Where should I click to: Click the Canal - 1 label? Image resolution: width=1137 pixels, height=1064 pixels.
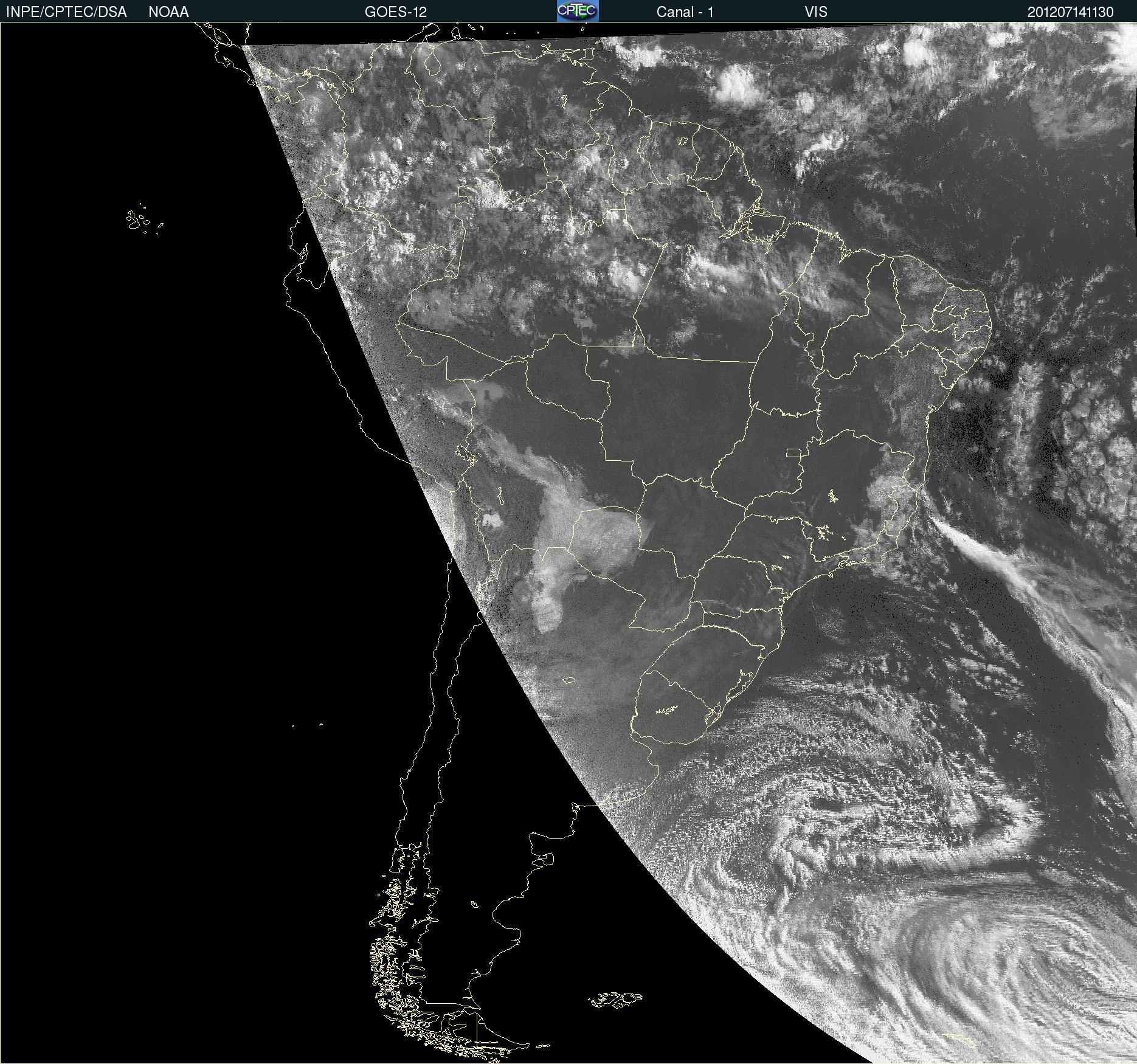[x=685, y=12]
